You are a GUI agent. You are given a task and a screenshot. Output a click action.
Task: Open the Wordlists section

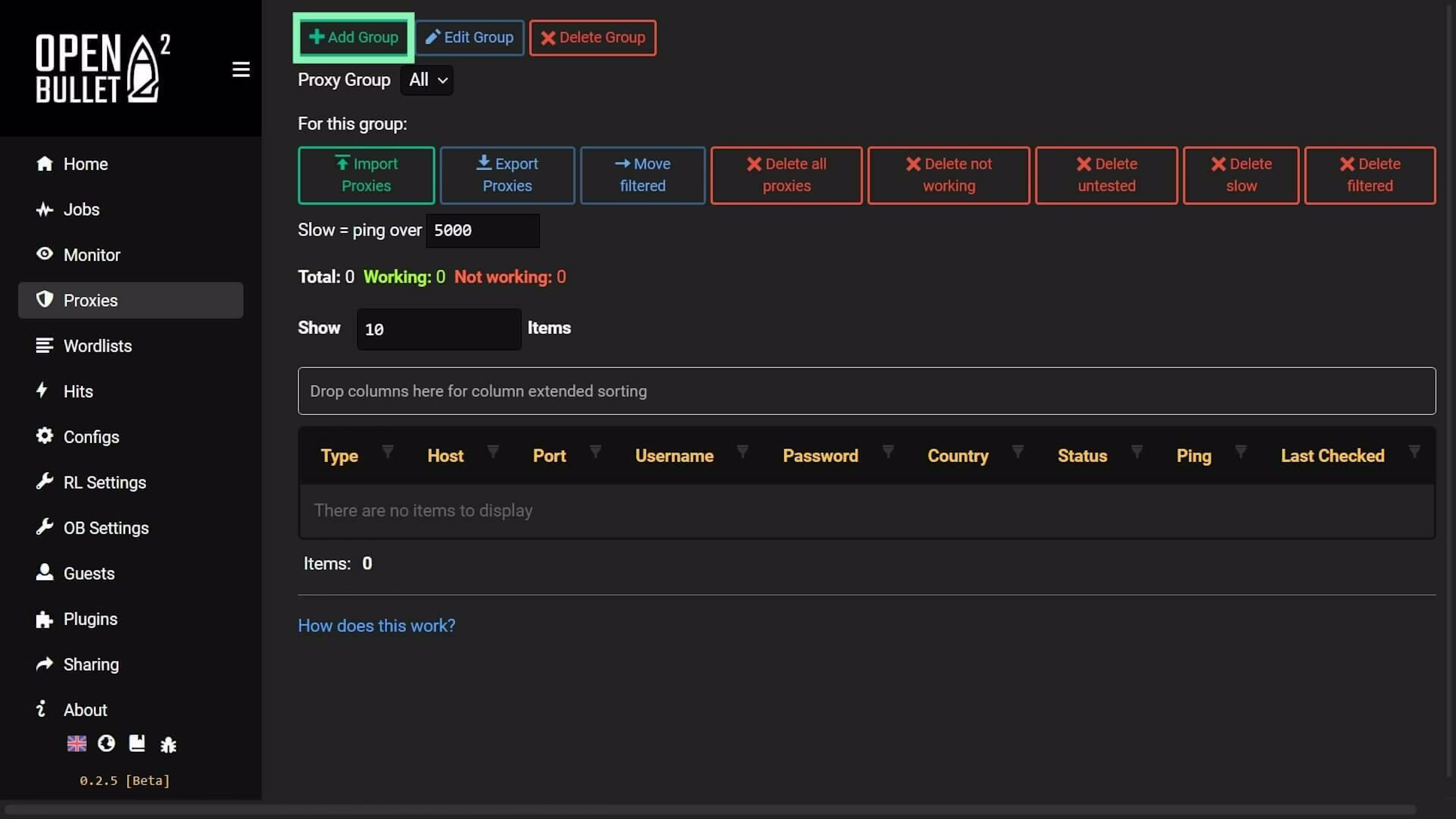pyautogui.click(x=130, y=346)
